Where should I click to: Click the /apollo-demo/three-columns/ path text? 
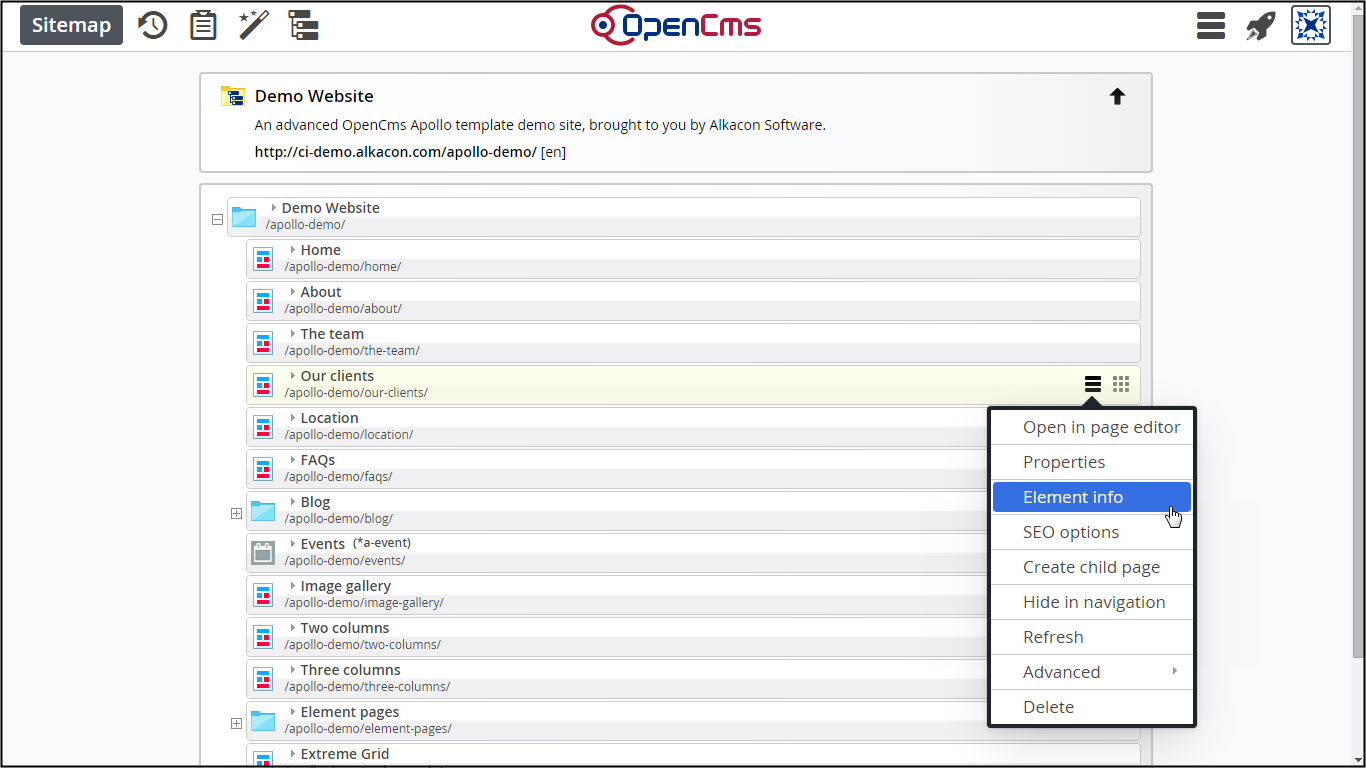click(367, 687)
